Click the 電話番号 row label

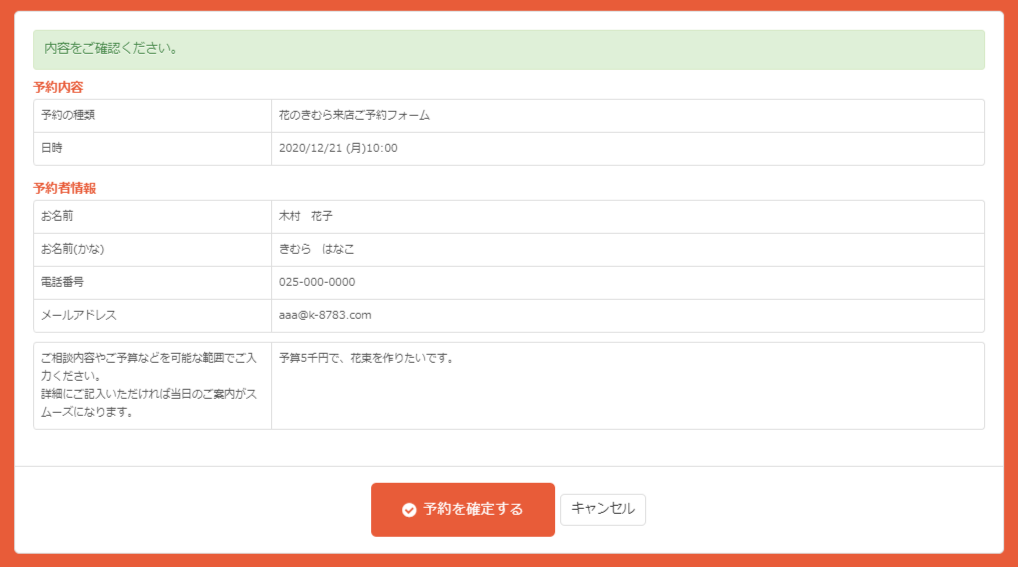point(62,282)
